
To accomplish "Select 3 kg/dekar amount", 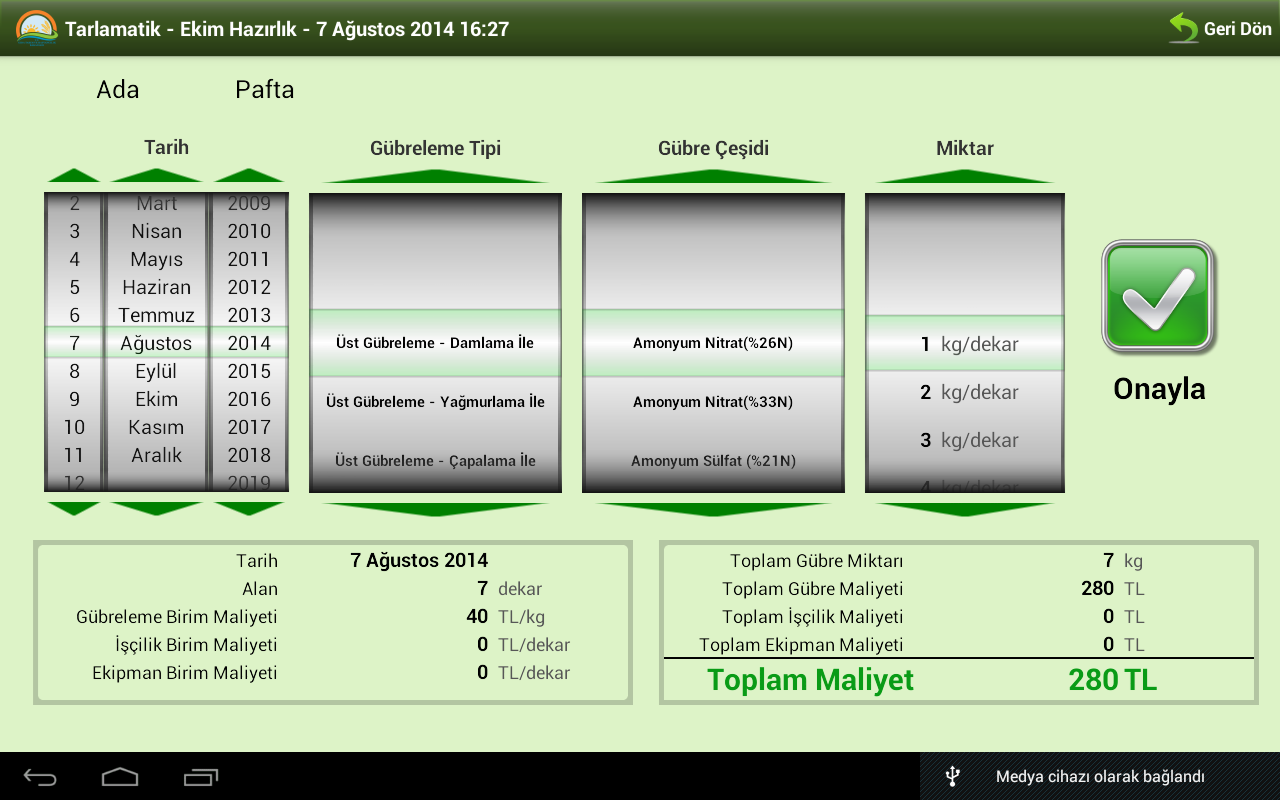I will point(969,440).
